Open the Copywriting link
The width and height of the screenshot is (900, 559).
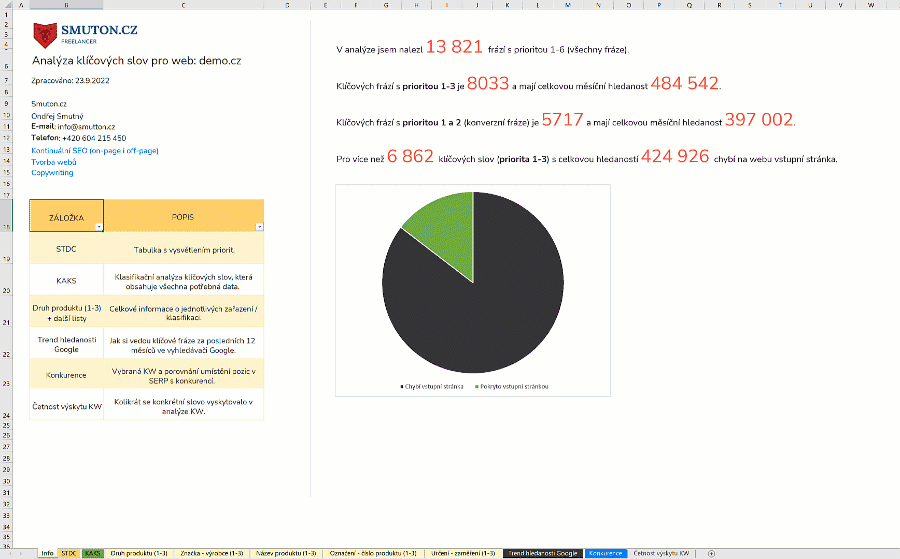(x=52, y=172)
